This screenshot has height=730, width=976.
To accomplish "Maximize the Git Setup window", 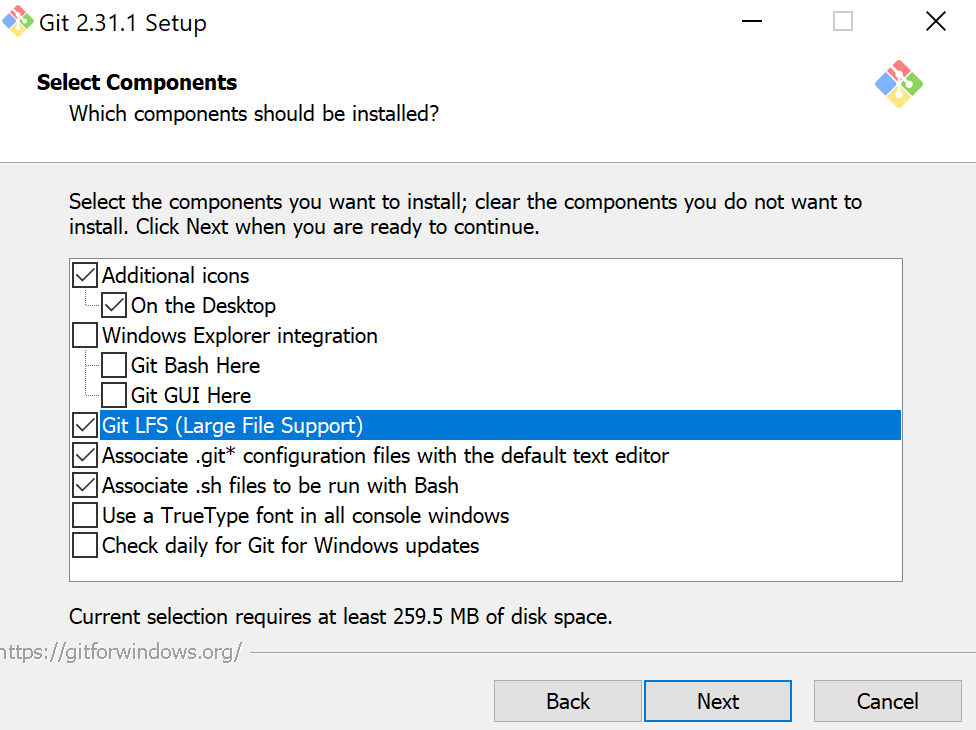I will point(843,22).
